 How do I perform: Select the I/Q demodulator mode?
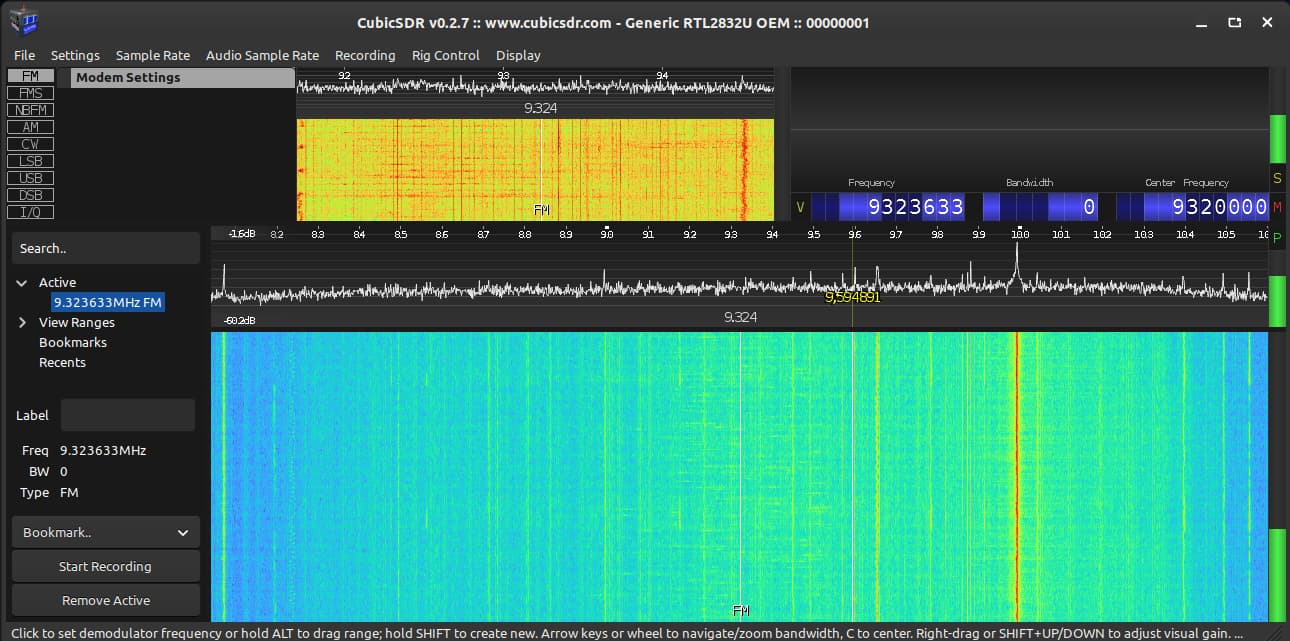click(x=30, y=212)
